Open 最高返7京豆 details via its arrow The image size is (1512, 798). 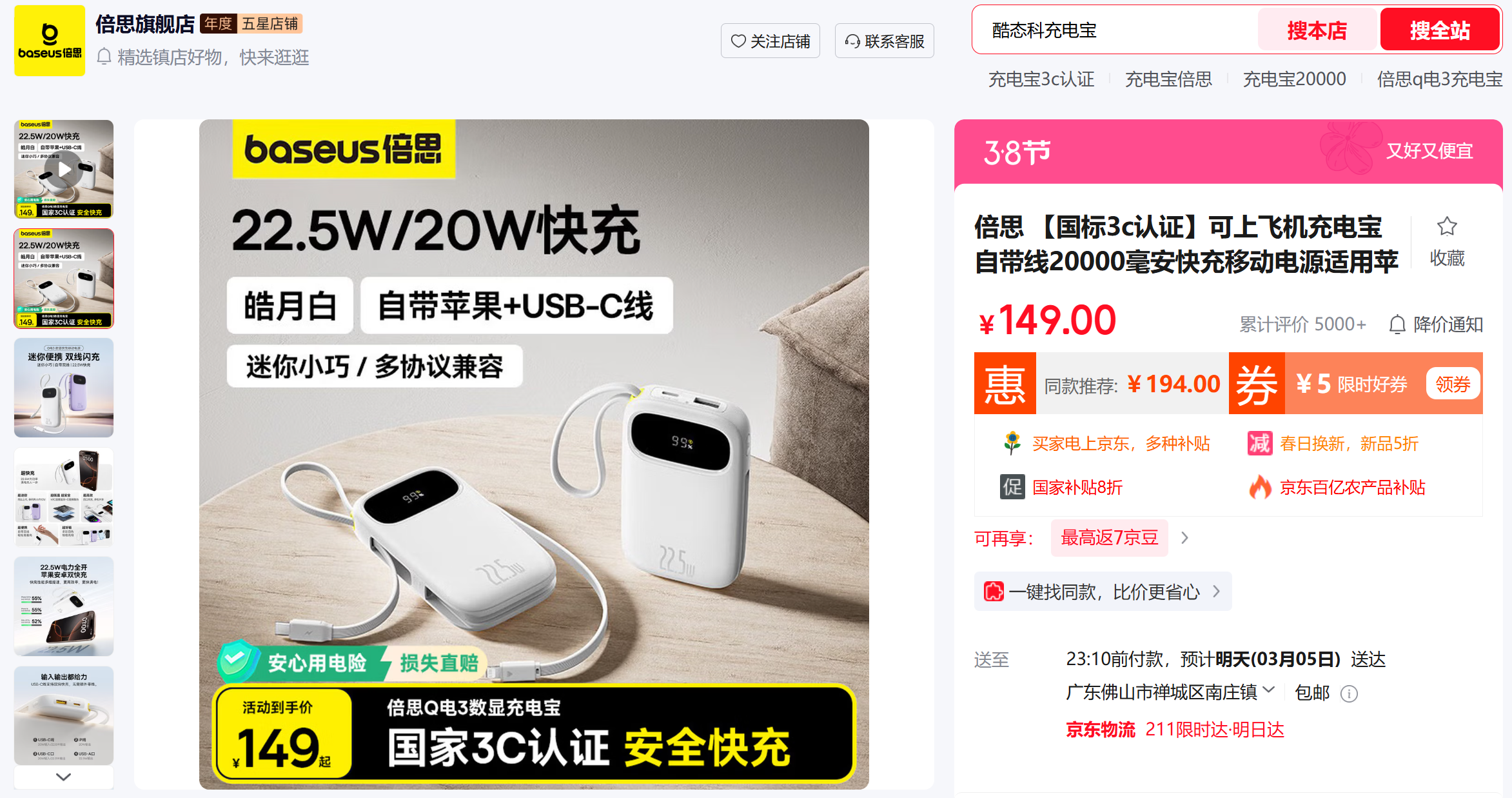click(x=1184, y=538)
